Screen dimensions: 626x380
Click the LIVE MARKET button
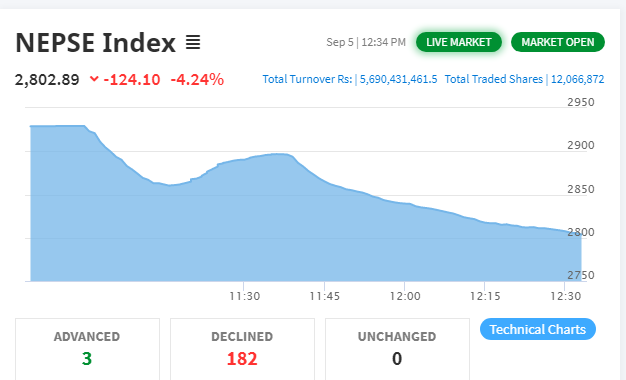point(459,42)
